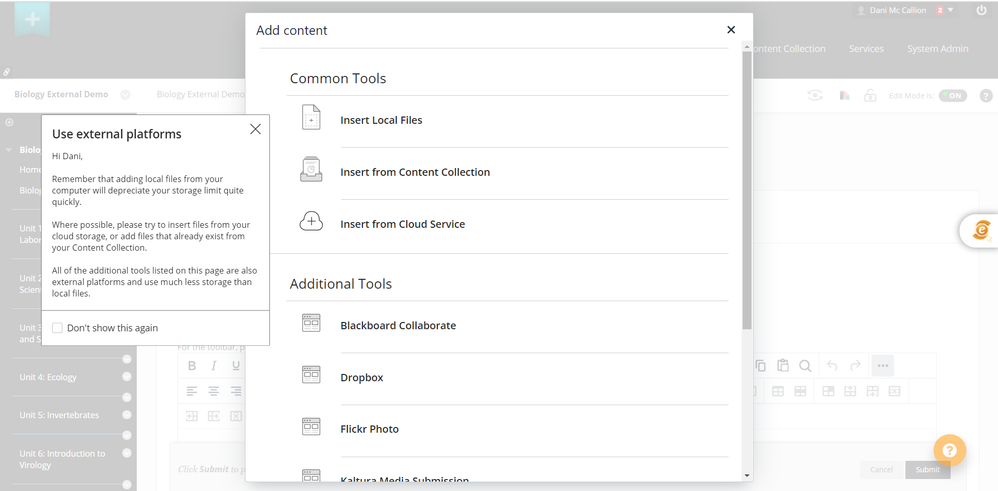Click the link icon below the plus bookmark
The image size is (998, 491).
tap(6, 72)
